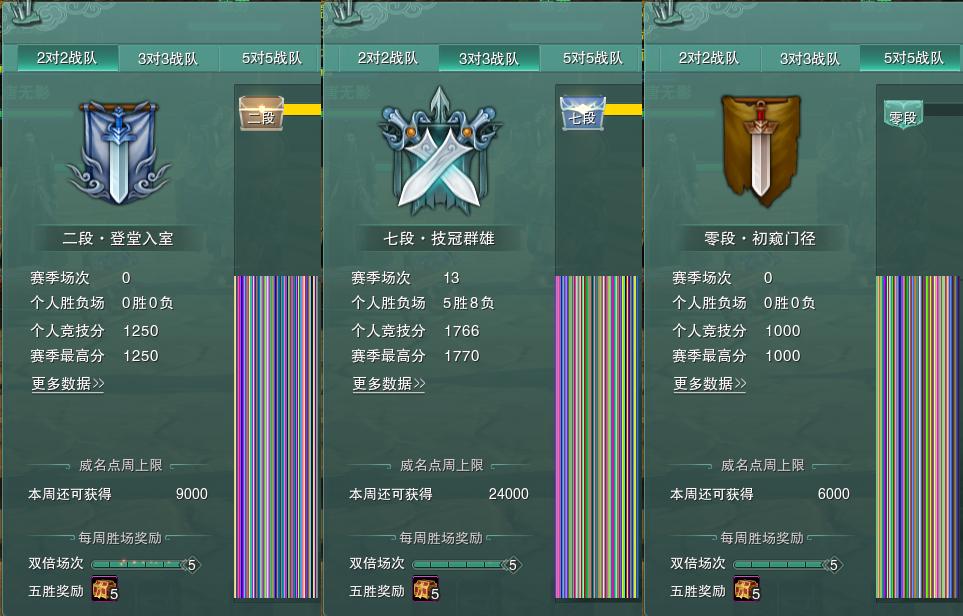Image resolution: width=963 pixels, height=616 pixels.
Task: Click the 双倍场次 progress bar in middle panel
Action: point(467,564)
